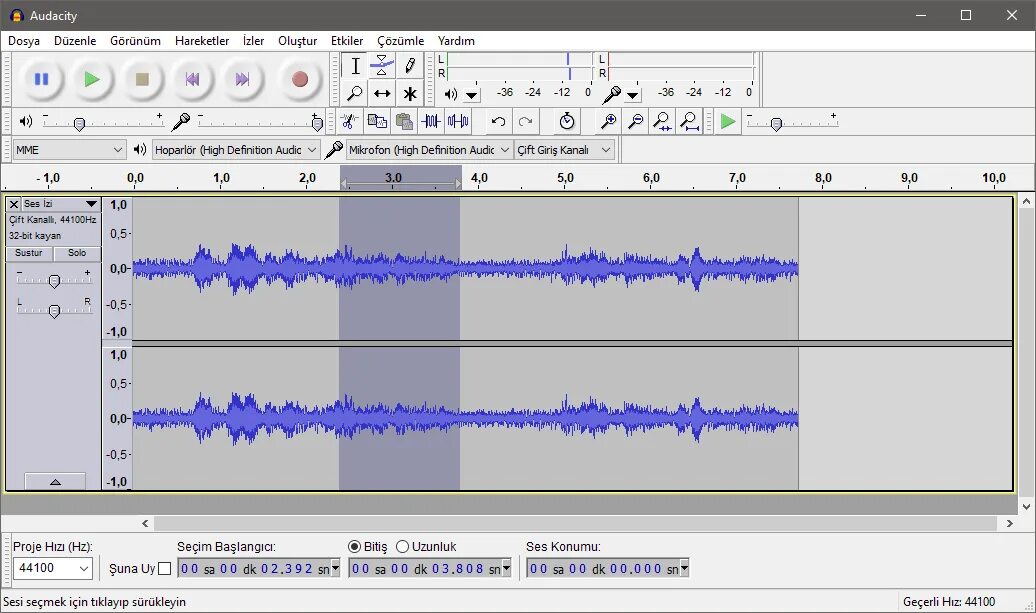Viewport: 1036px width, 613px height.
Task: Toggle the Sustur (mute) button
Action: click(x=28, y=253)
